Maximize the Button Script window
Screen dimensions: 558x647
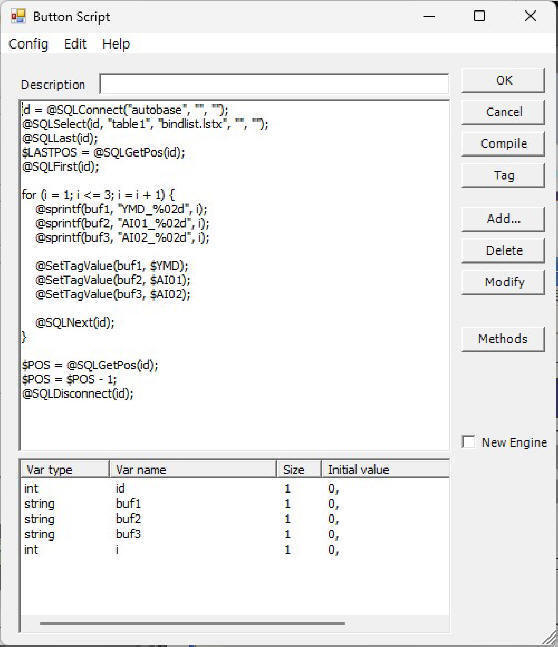(x=479, y=16)
